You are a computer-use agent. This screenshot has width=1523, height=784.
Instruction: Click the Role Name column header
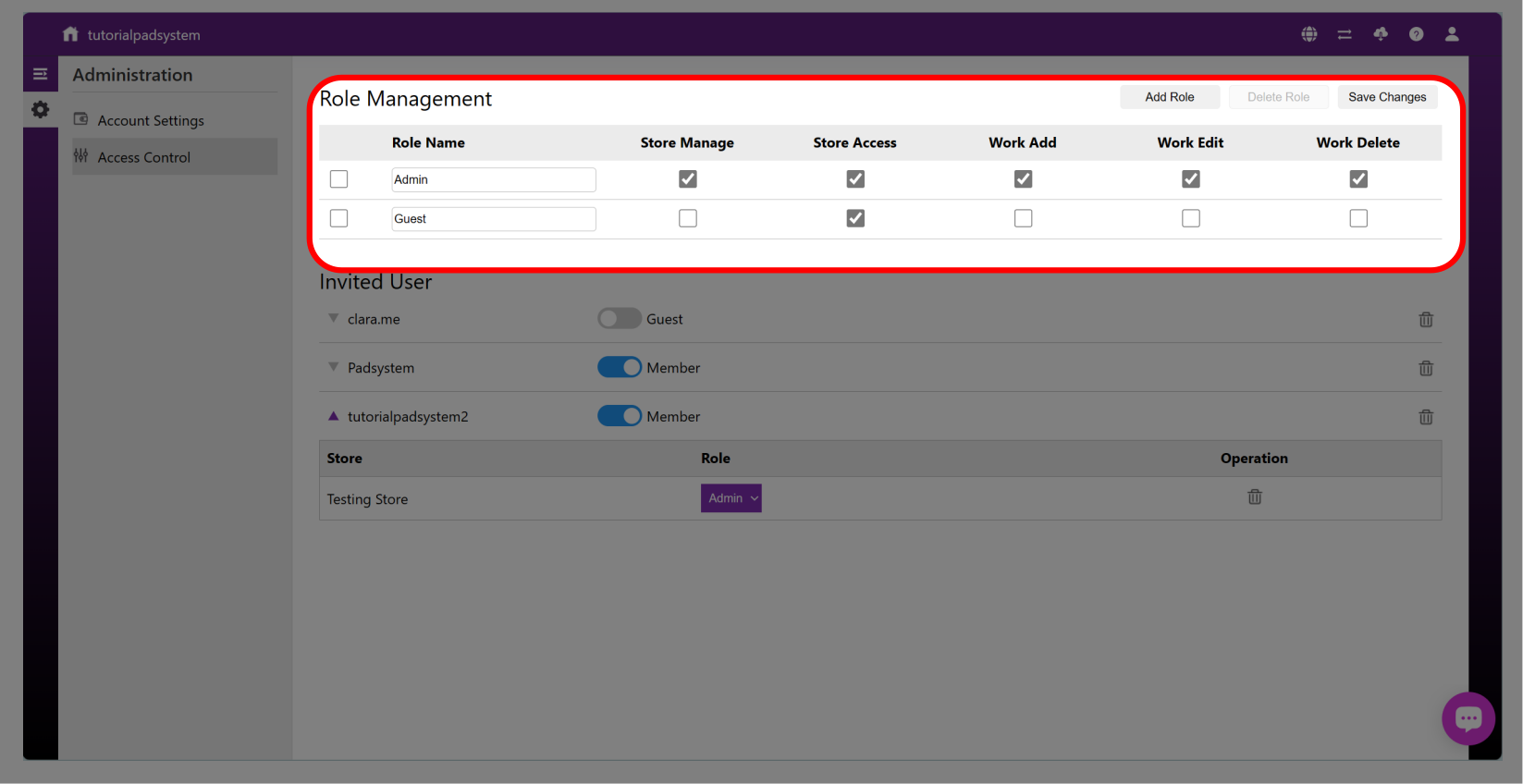[x=428, y=142]
